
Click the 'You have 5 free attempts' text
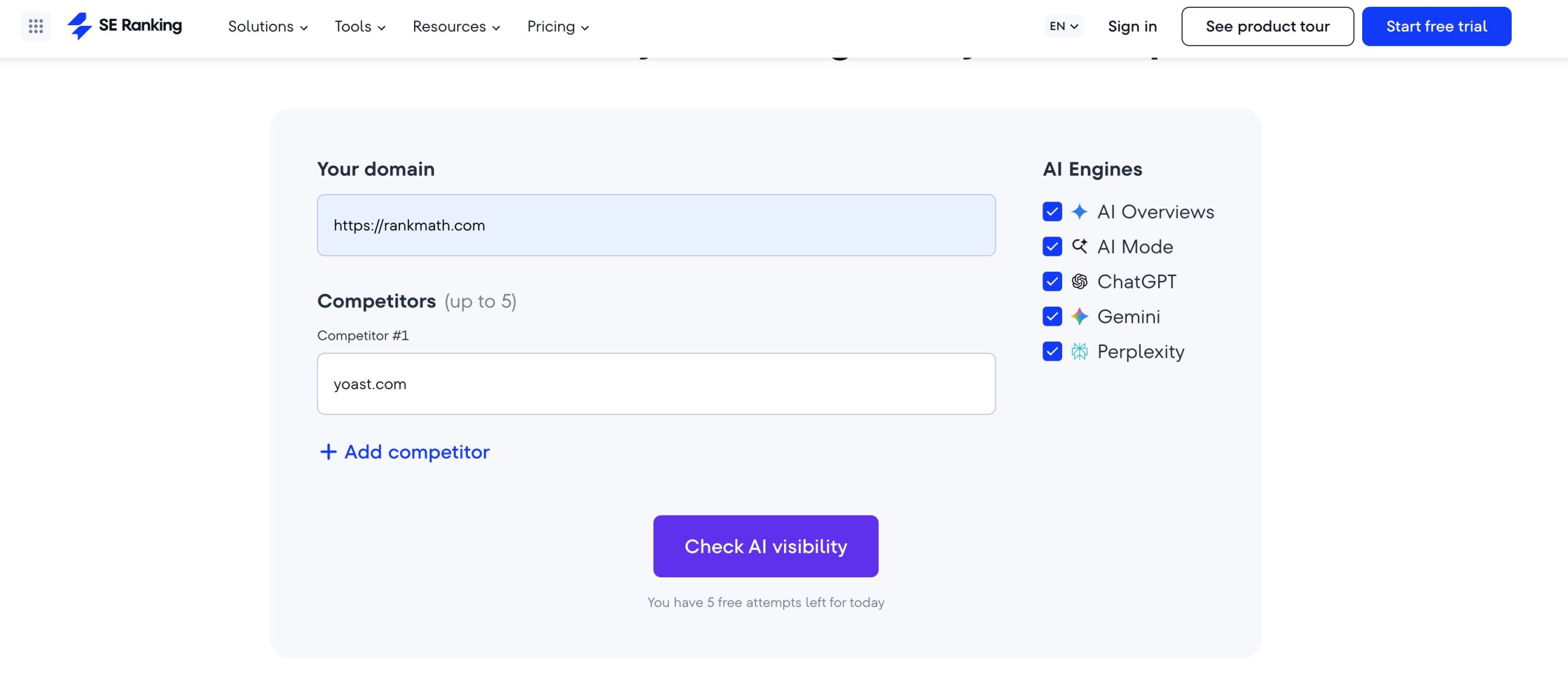pos(766,603)
